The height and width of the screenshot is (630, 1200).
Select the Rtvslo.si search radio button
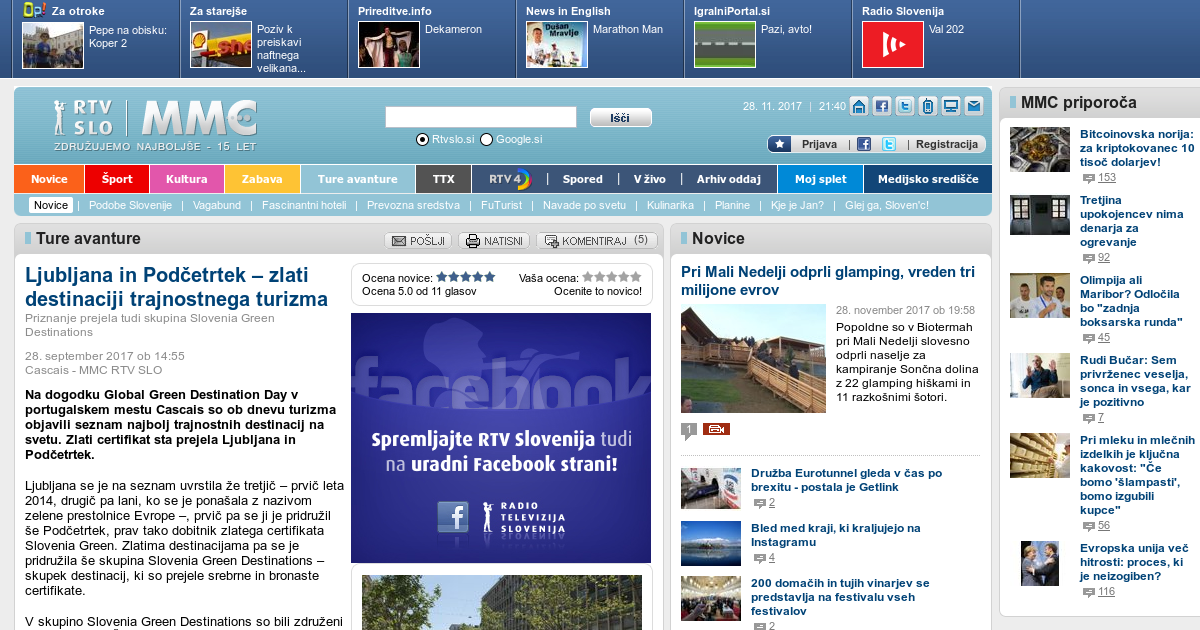(x=422, y=140)
